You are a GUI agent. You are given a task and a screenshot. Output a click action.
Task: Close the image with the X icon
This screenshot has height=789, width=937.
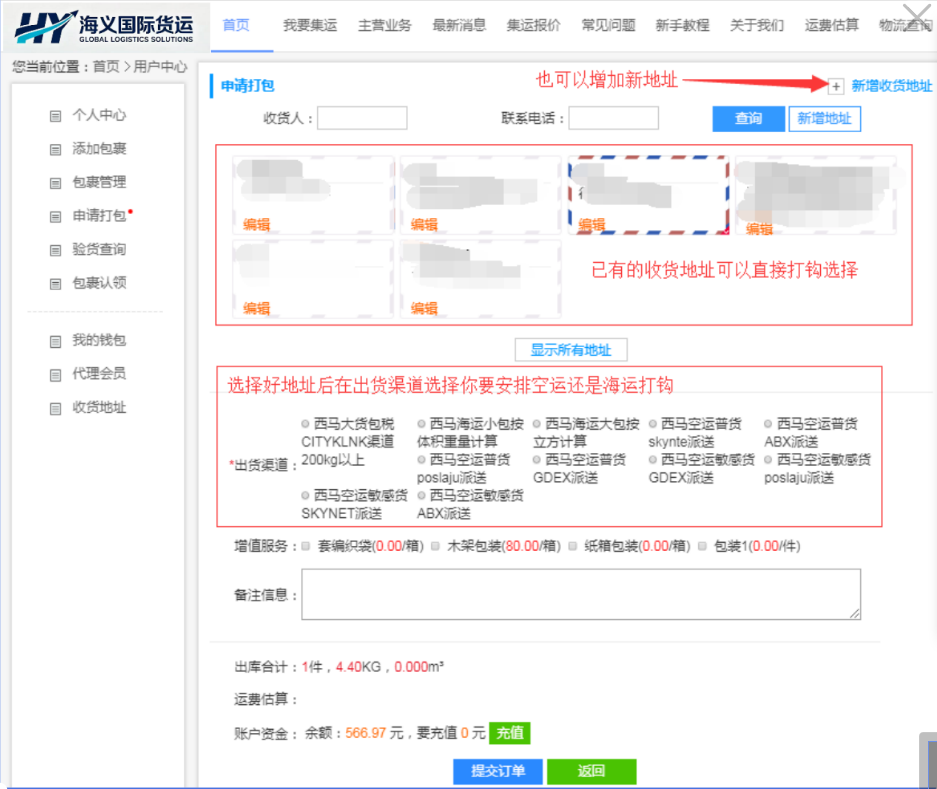pos(917,16)
